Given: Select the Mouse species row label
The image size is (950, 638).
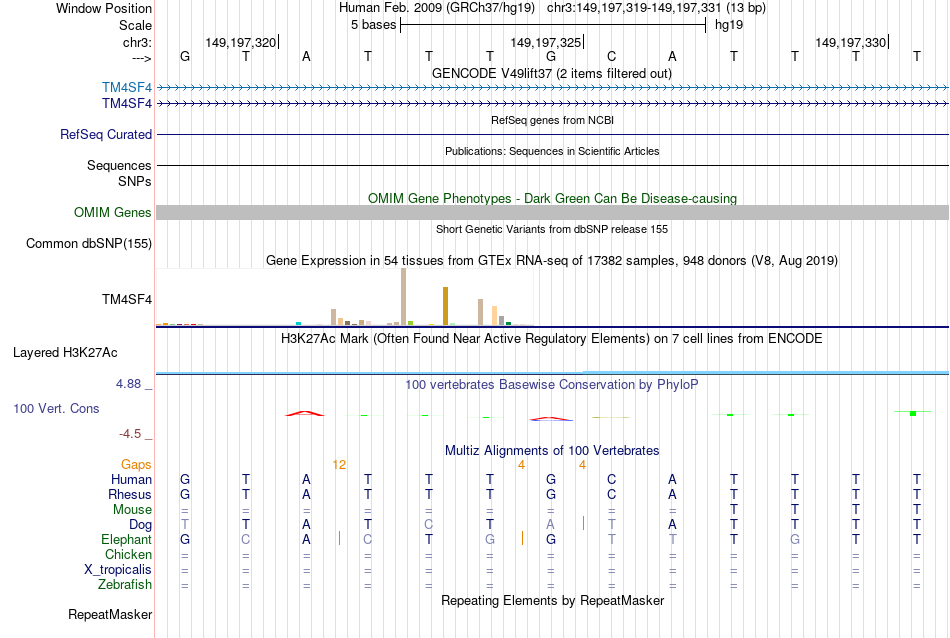Looking at the screenshot, I should click(132, 510).
